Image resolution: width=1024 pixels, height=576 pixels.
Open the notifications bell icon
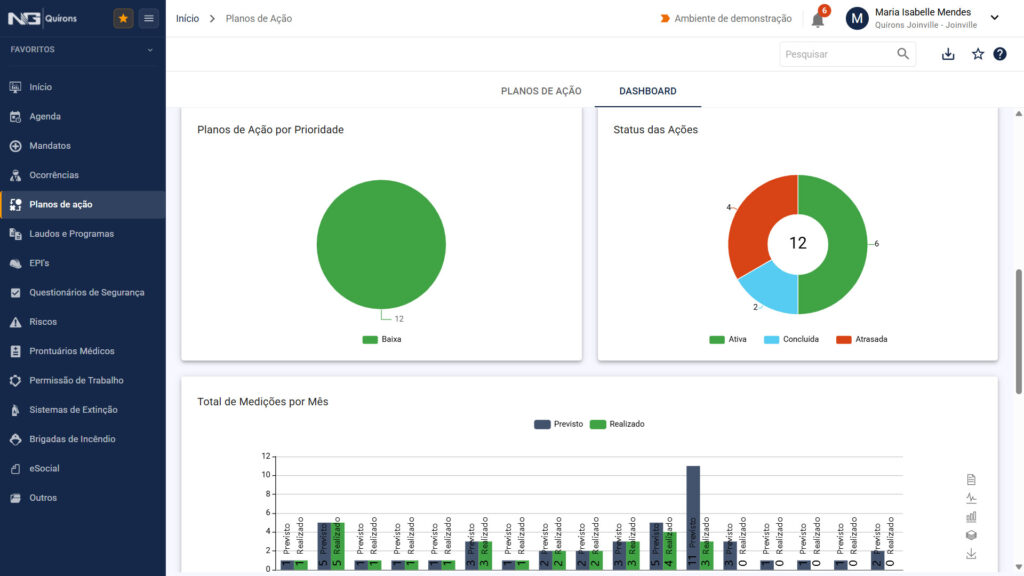[818, 20]
